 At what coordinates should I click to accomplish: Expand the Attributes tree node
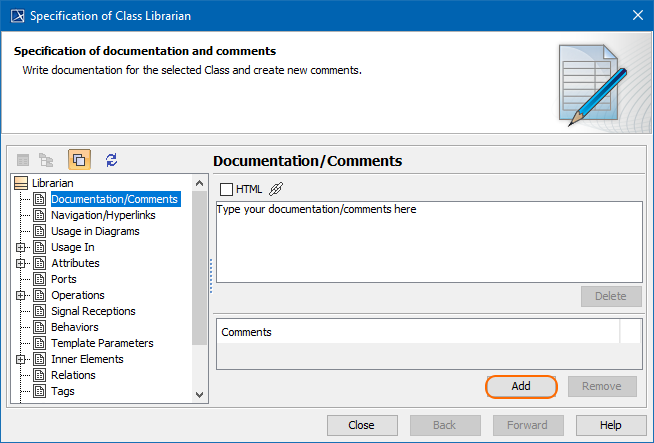point(21,263)
